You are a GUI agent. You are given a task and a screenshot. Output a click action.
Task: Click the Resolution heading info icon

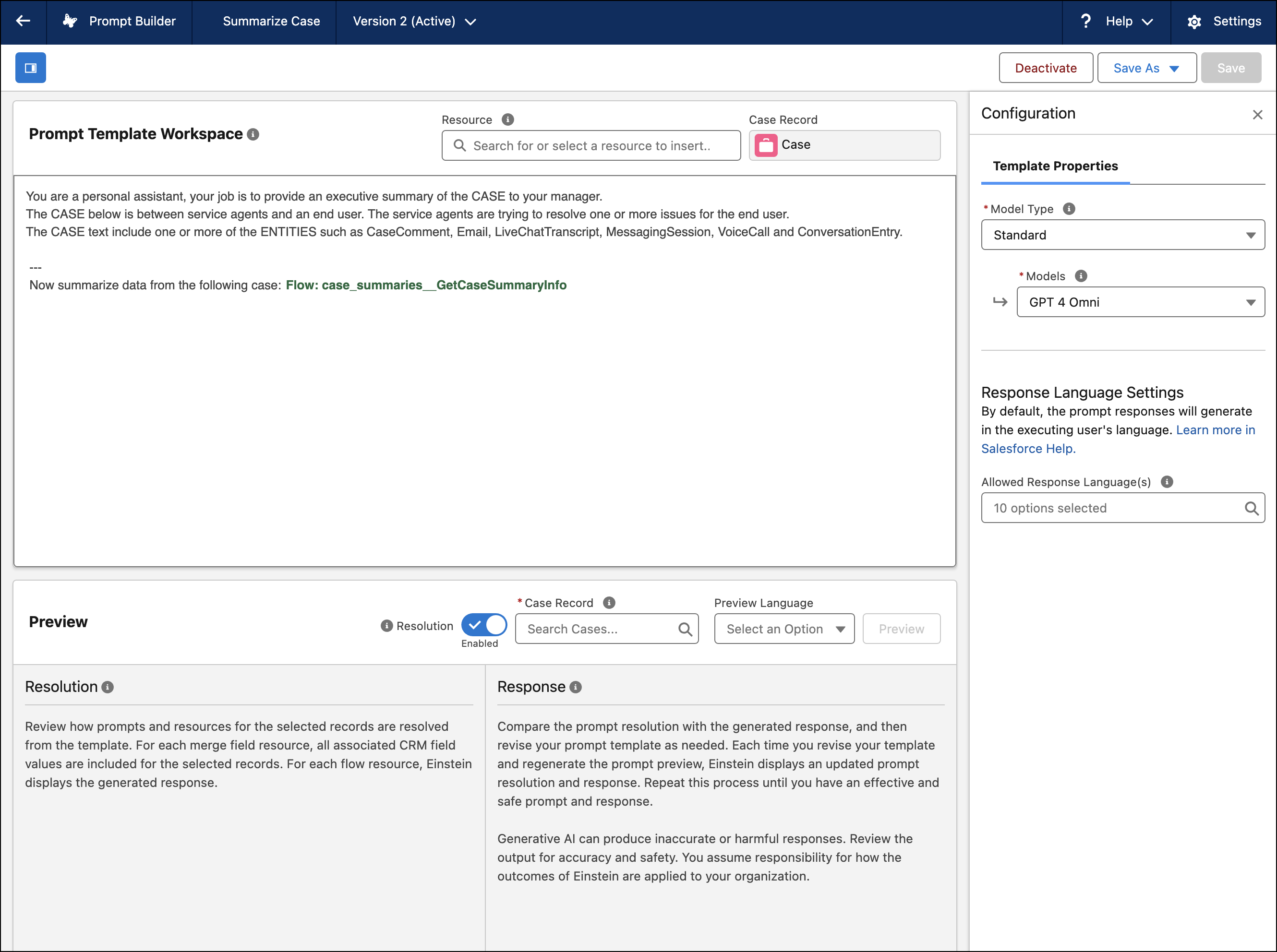point(108,687)
